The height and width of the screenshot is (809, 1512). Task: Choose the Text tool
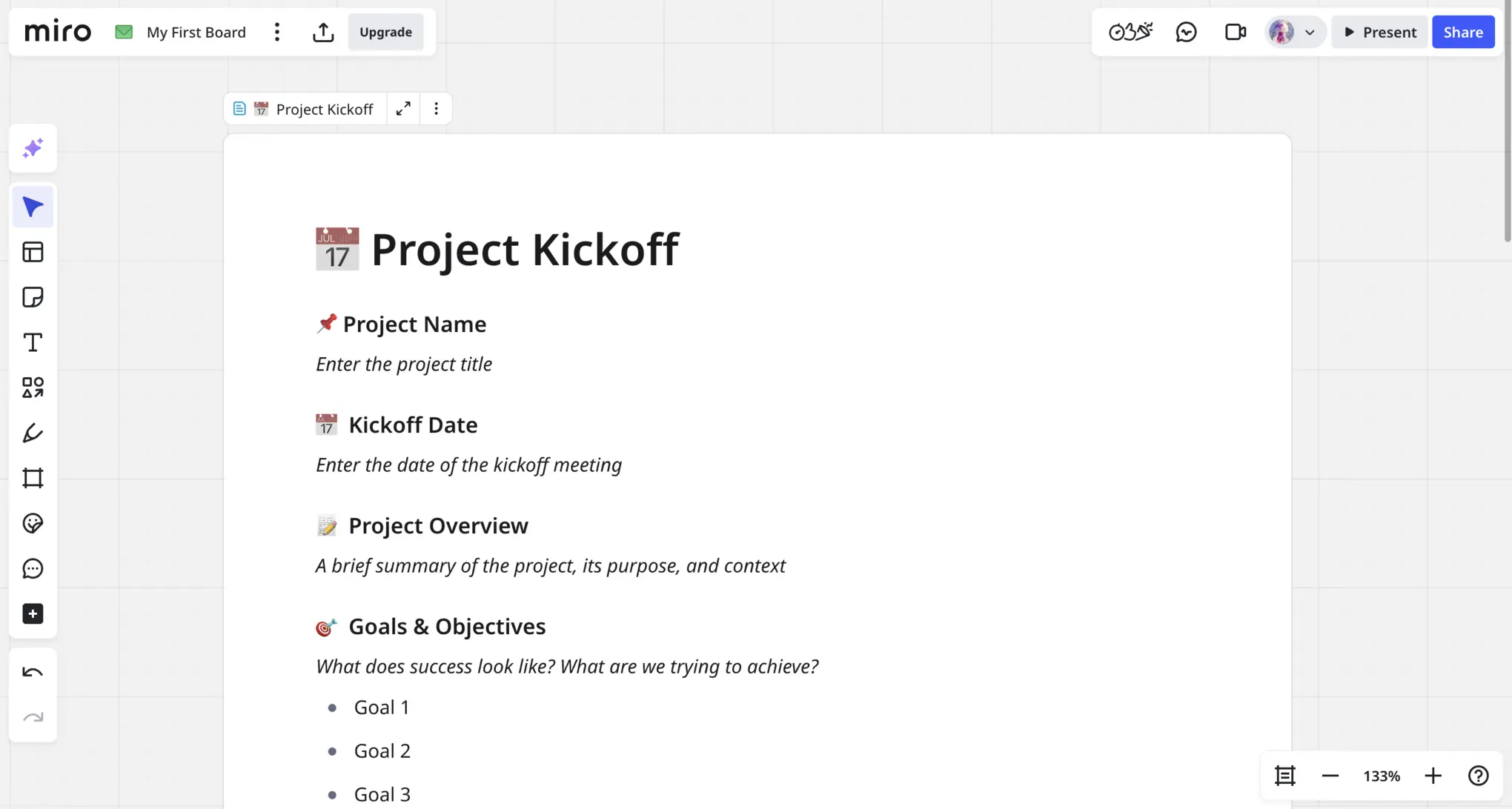click(x=33, y=342)
